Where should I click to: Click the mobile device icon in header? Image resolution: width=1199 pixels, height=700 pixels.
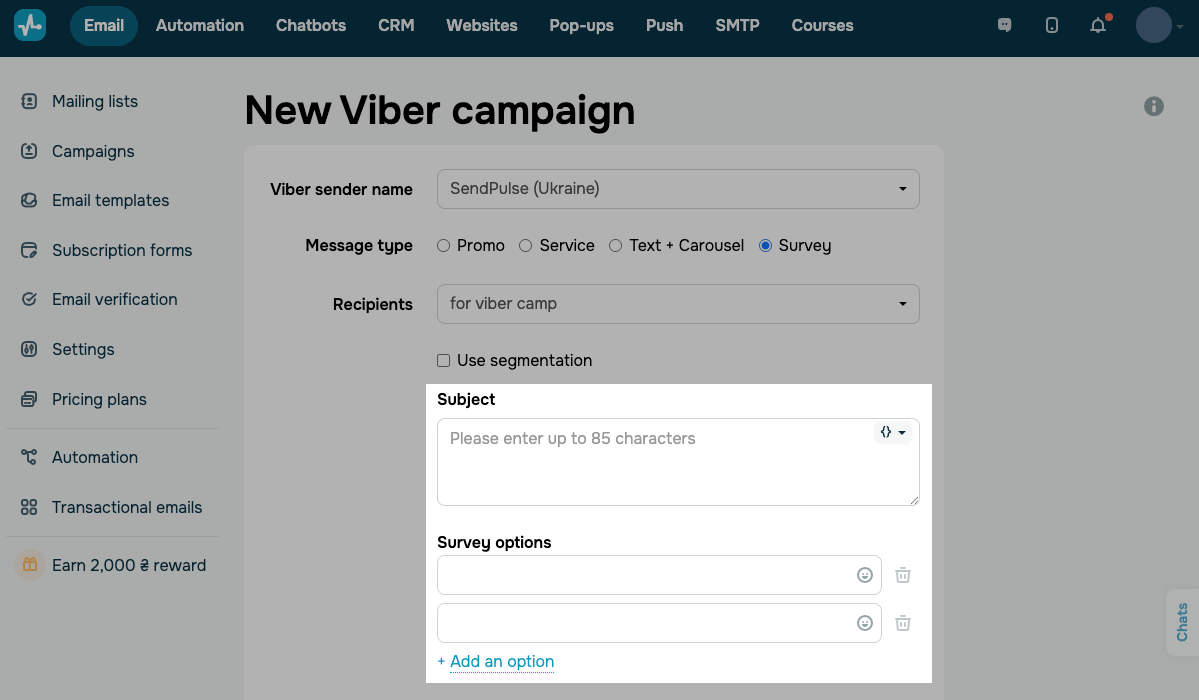(x=1052, y=26)
